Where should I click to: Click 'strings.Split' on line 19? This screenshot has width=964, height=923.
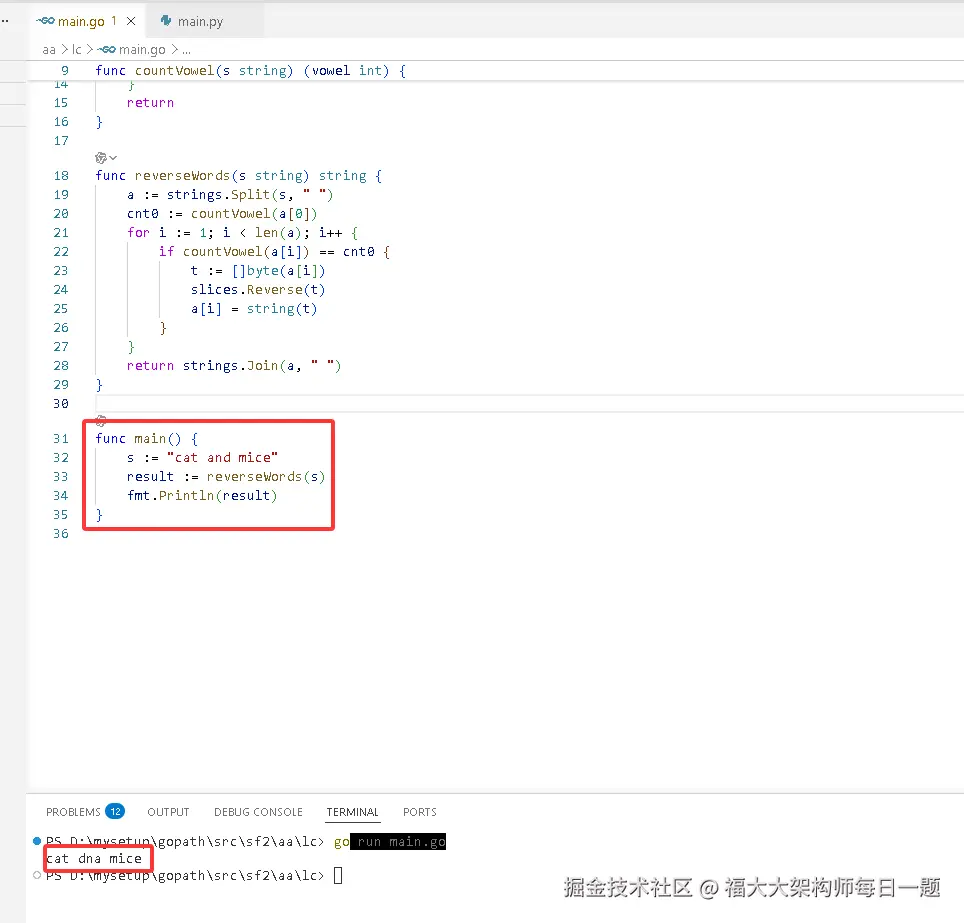click(x=218, y=194)
